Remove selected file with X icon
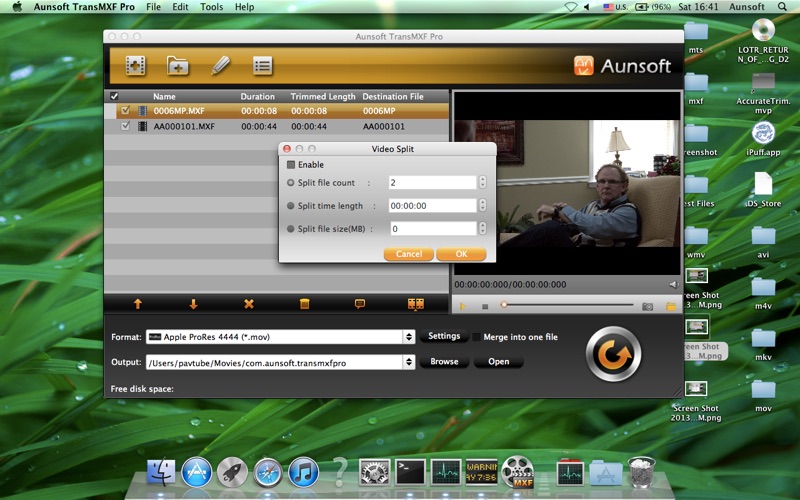 click(248, 304)
